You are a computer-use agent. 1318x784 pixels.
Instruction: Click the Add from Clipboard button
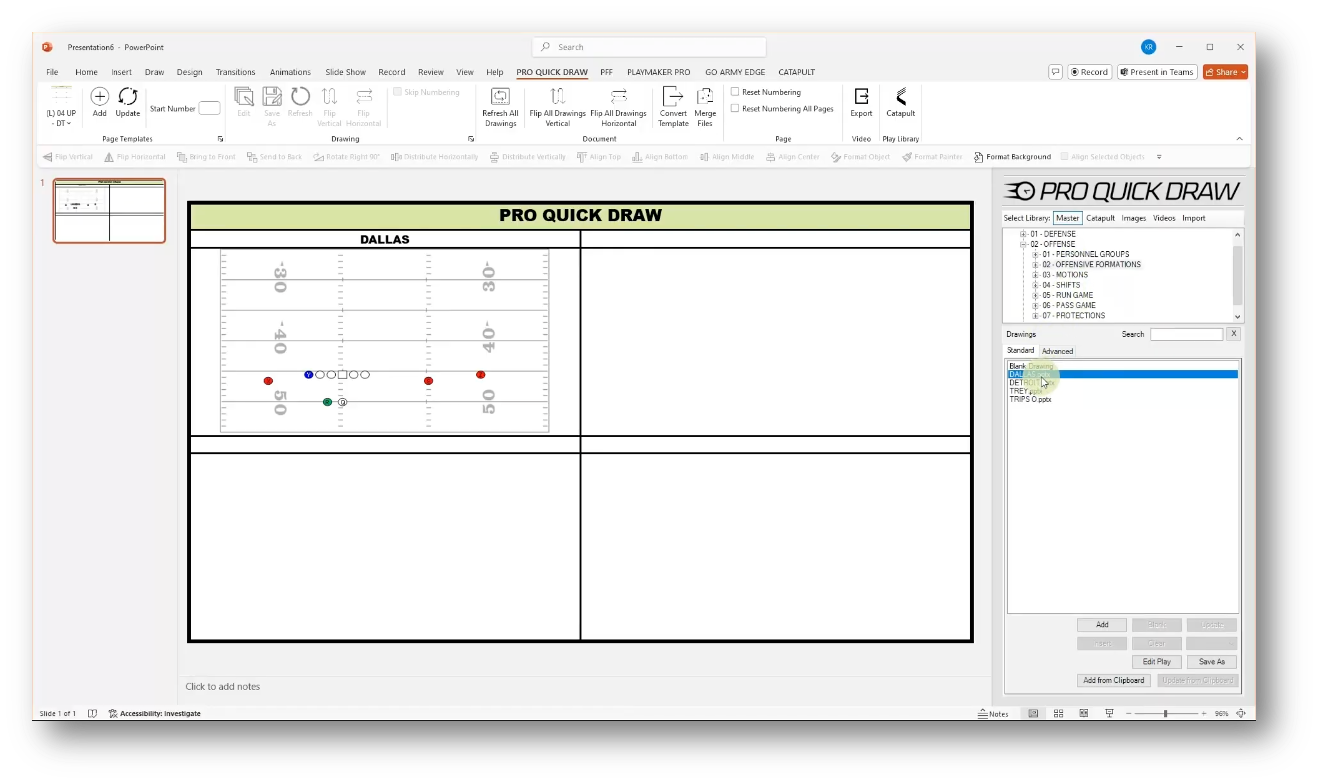coord(1113,679)
